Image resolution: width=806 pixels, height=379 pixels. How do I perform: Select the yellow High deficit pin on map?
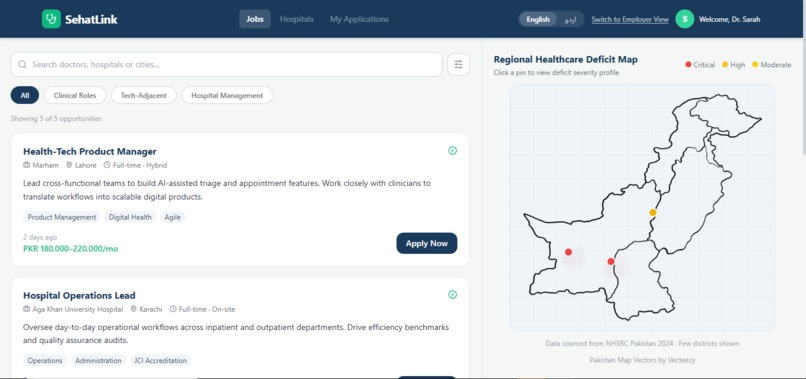653,212
